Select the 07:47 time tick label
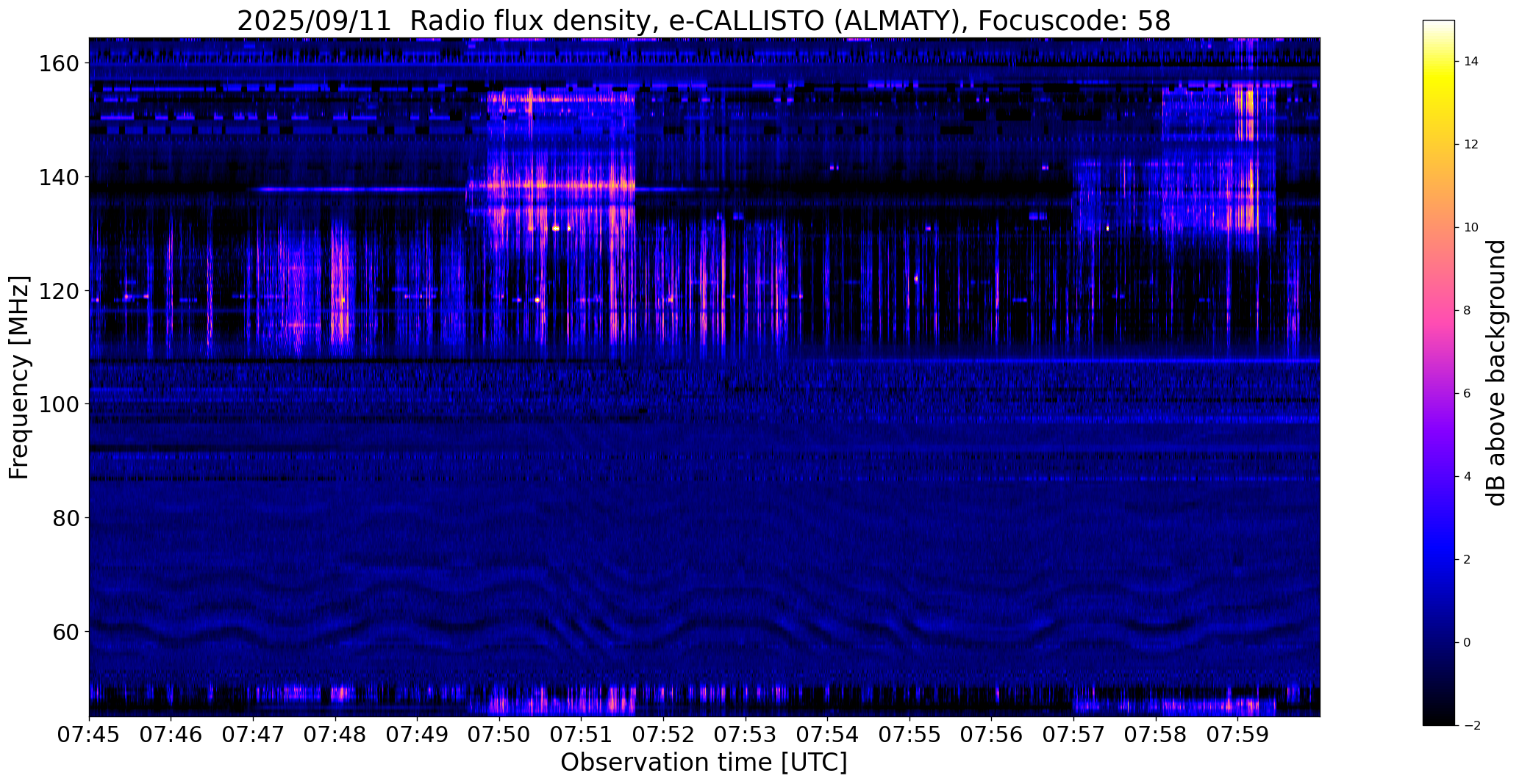The image size is (1519, 784). pyautogui.click(x=254, y=736)
